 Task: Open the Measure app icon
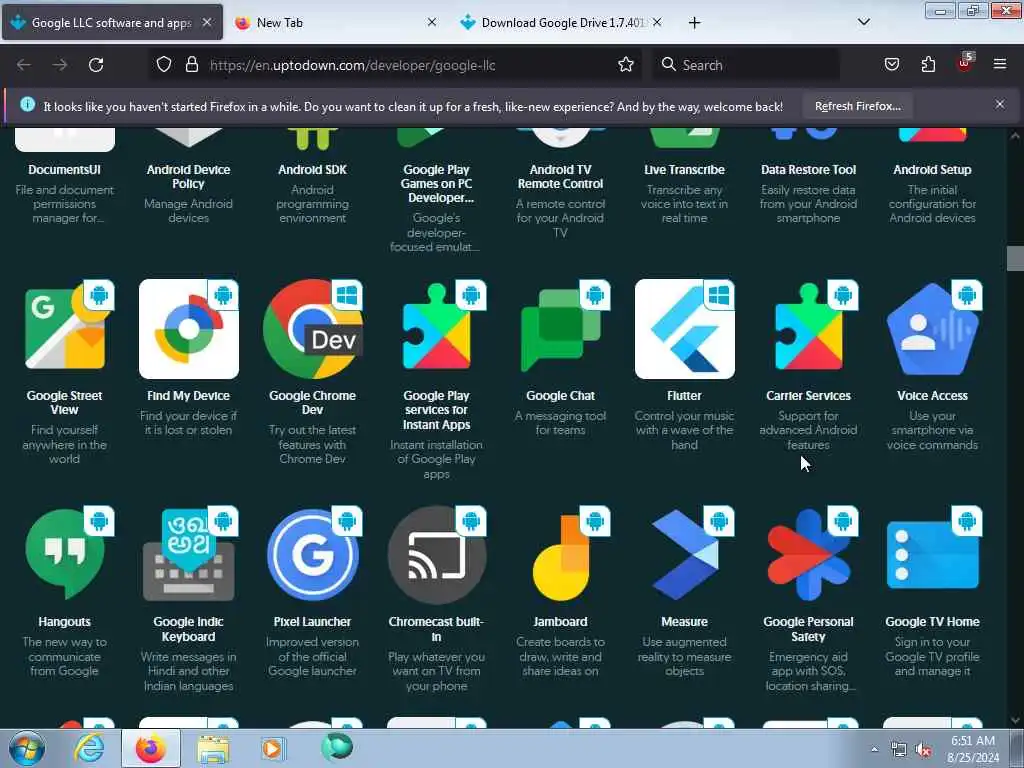[x=685, y=555]
